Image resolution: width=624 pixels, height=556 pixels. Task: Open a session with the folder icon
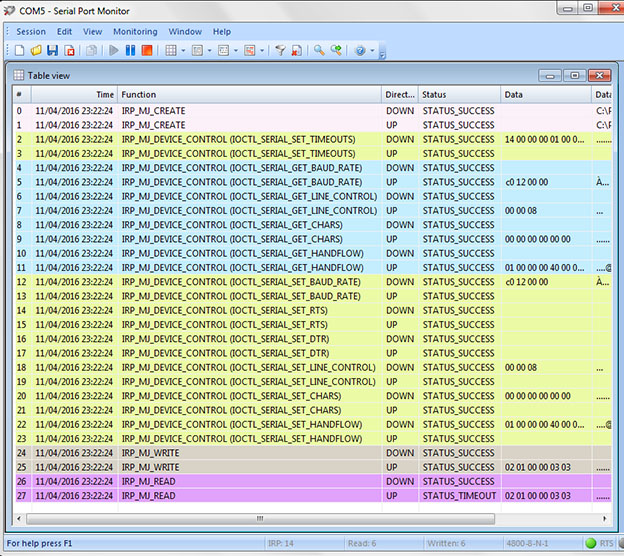pos(36,51)
